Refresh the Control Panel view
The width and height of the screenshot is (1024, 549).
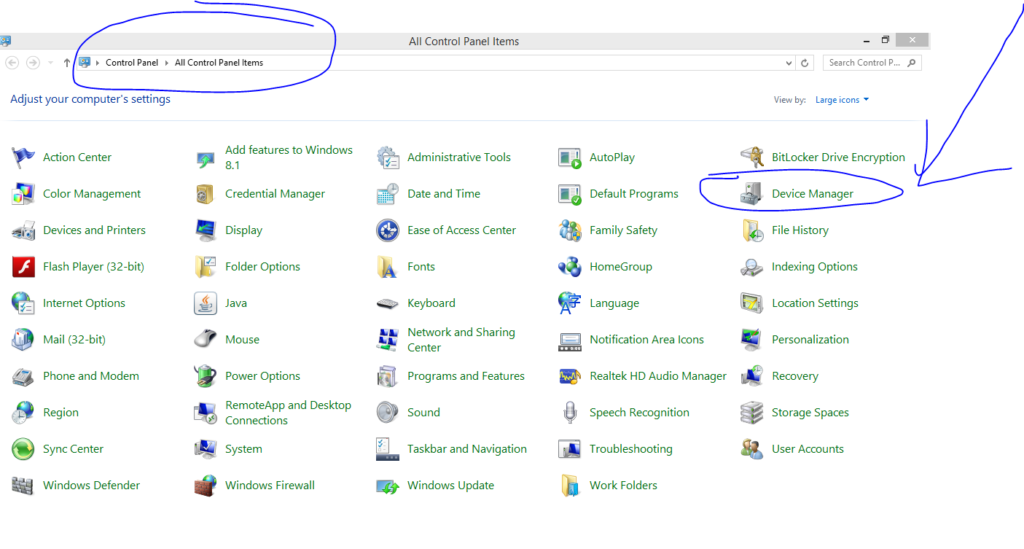[805, 63]
